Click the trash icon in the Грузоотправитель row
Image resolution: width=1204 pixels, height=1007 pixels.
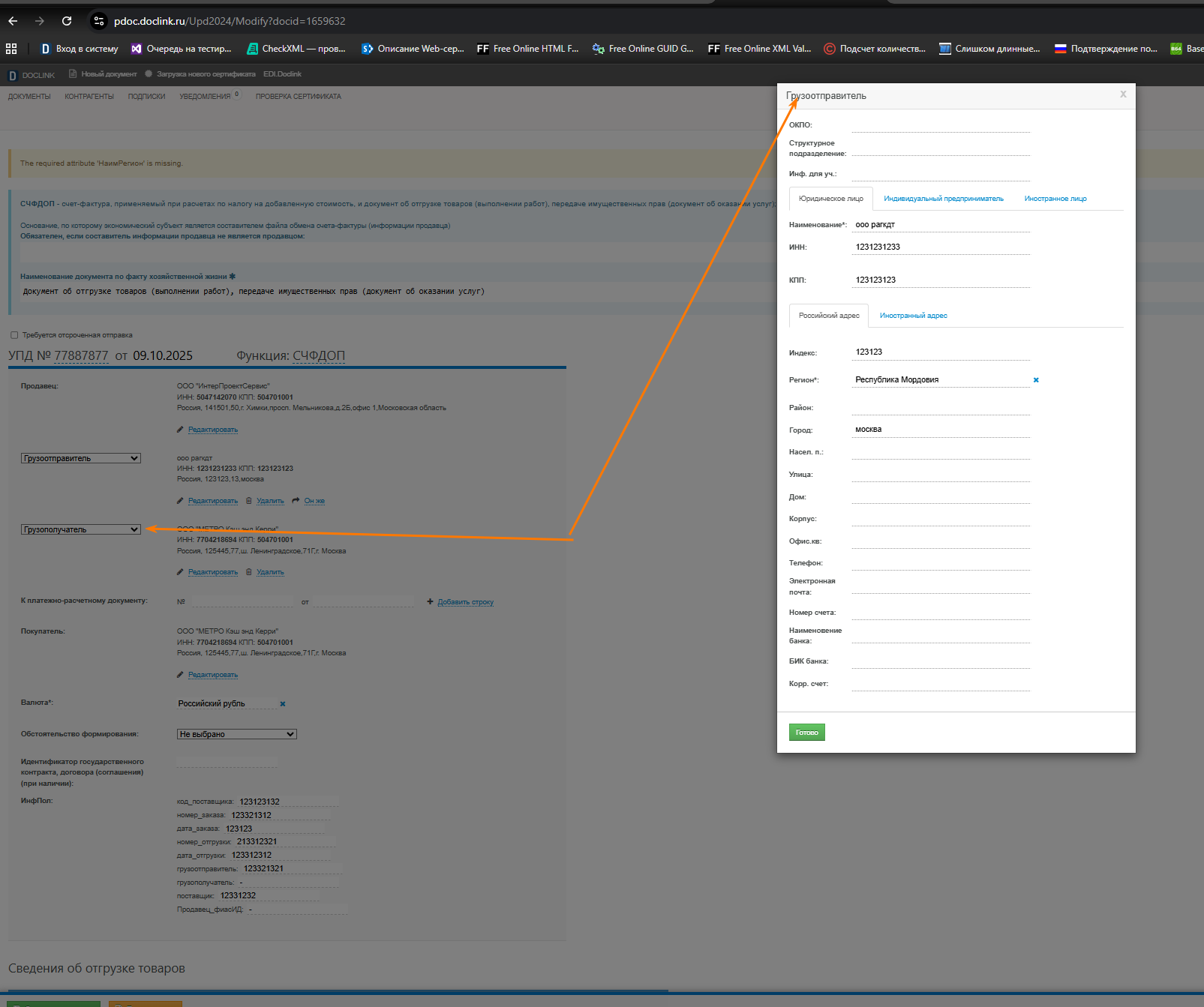tap(249, 501)
